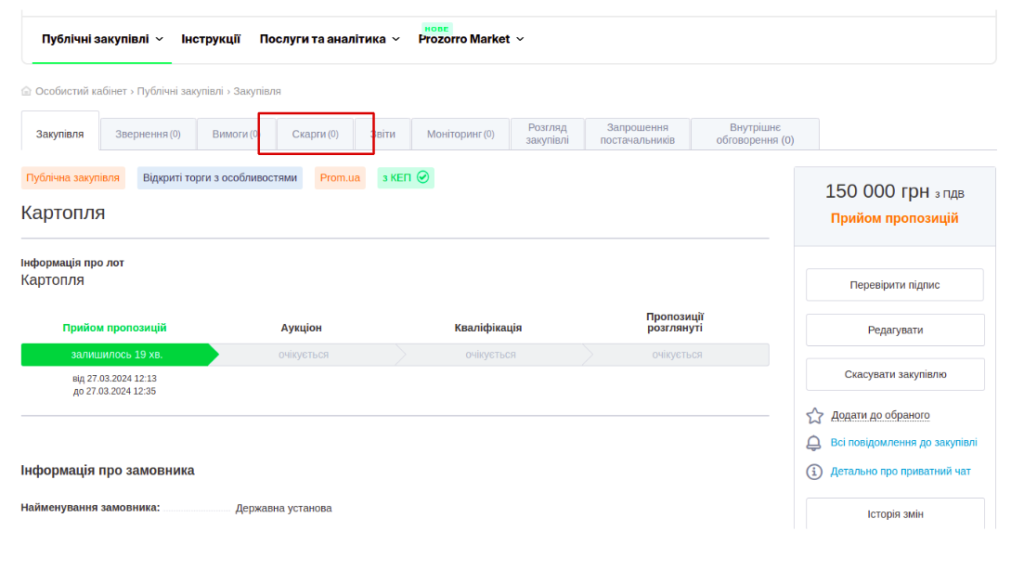Click the Редагувати button

[x=894, y=330]
